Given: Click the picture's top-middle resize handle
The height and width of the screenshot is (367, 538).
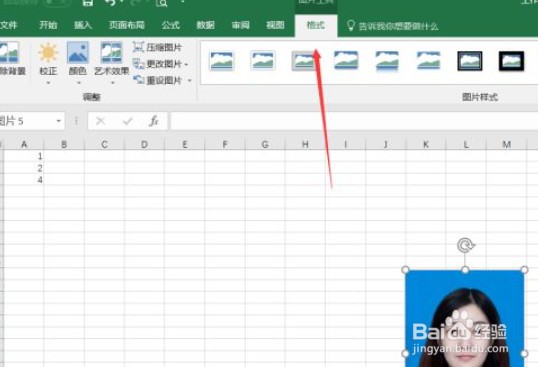Looking at the screenshot, I should (465, 270).
